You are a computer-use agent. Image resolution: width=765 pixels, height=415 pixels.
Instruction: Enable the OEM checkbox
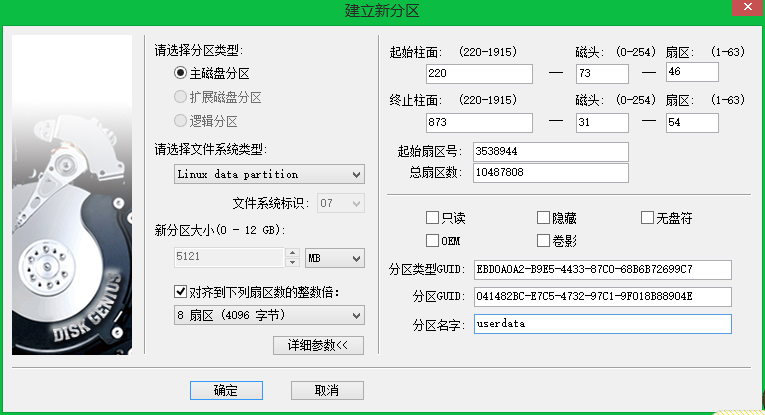[x=432, y=240]
